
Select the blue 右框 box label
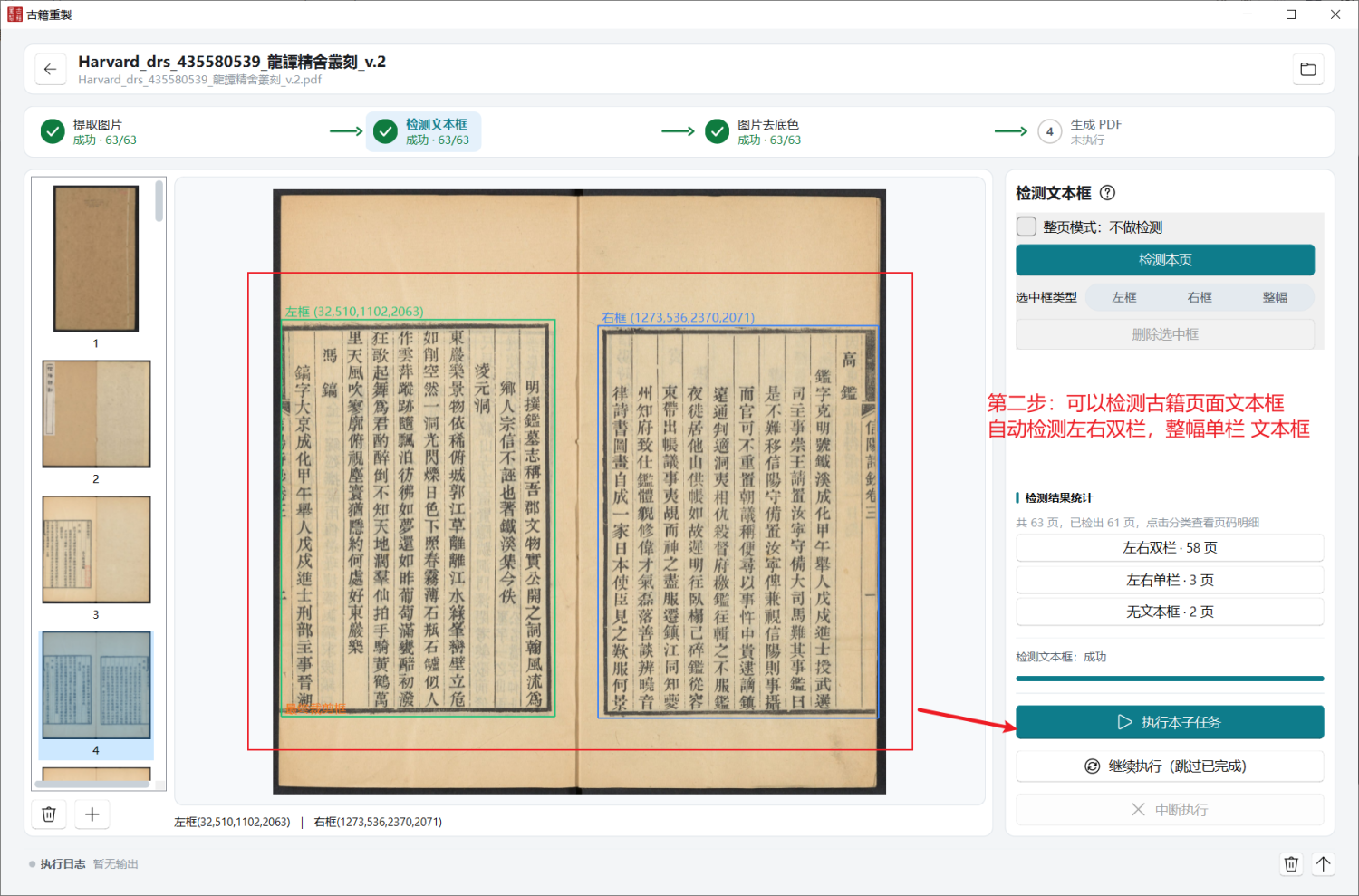(678, 318)
